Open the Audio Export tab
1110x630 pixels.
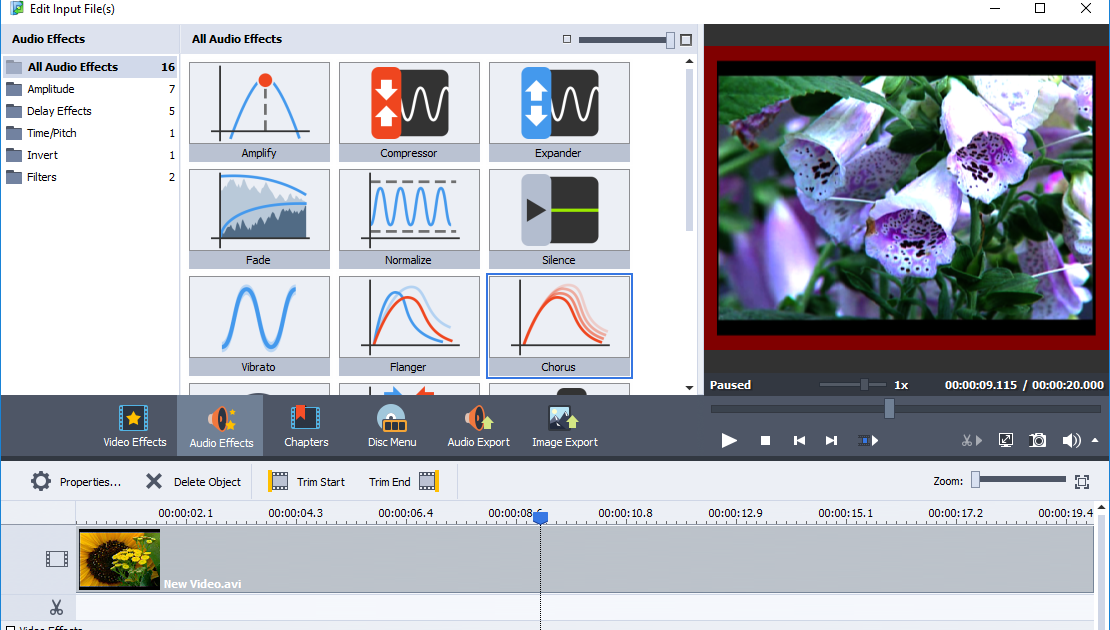click(479, 426)
